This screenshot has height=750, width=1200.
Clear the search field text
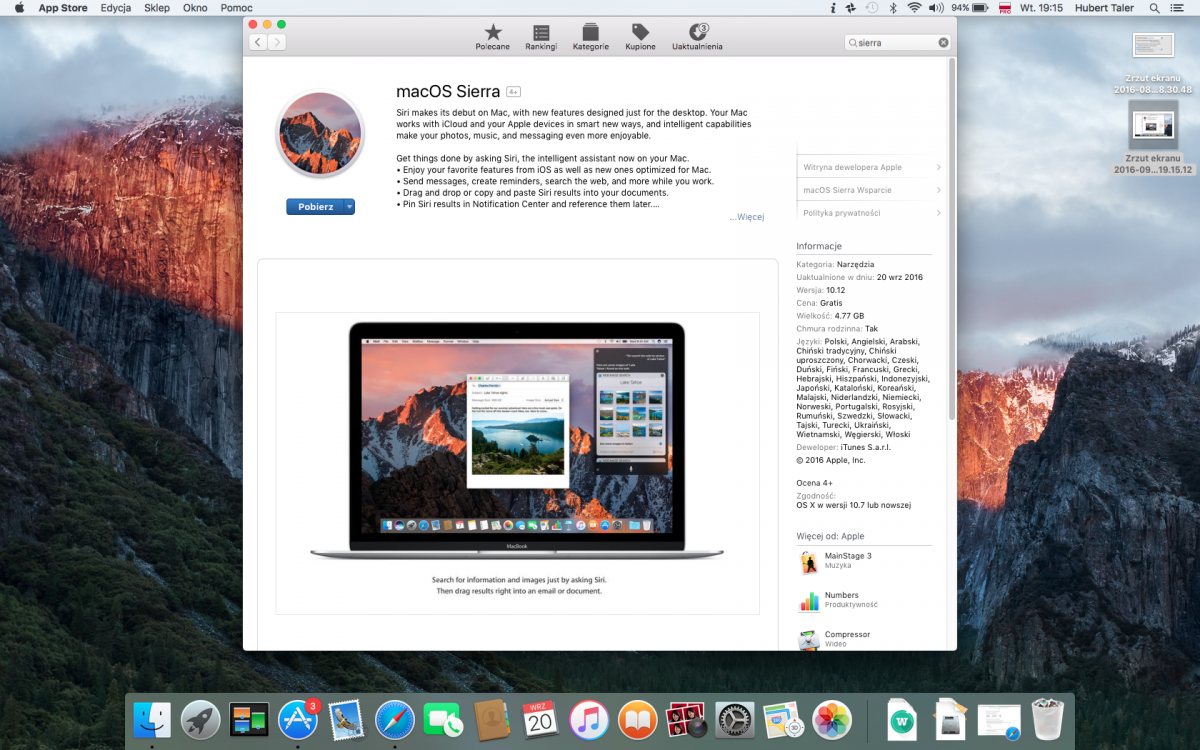coord(943,42)
